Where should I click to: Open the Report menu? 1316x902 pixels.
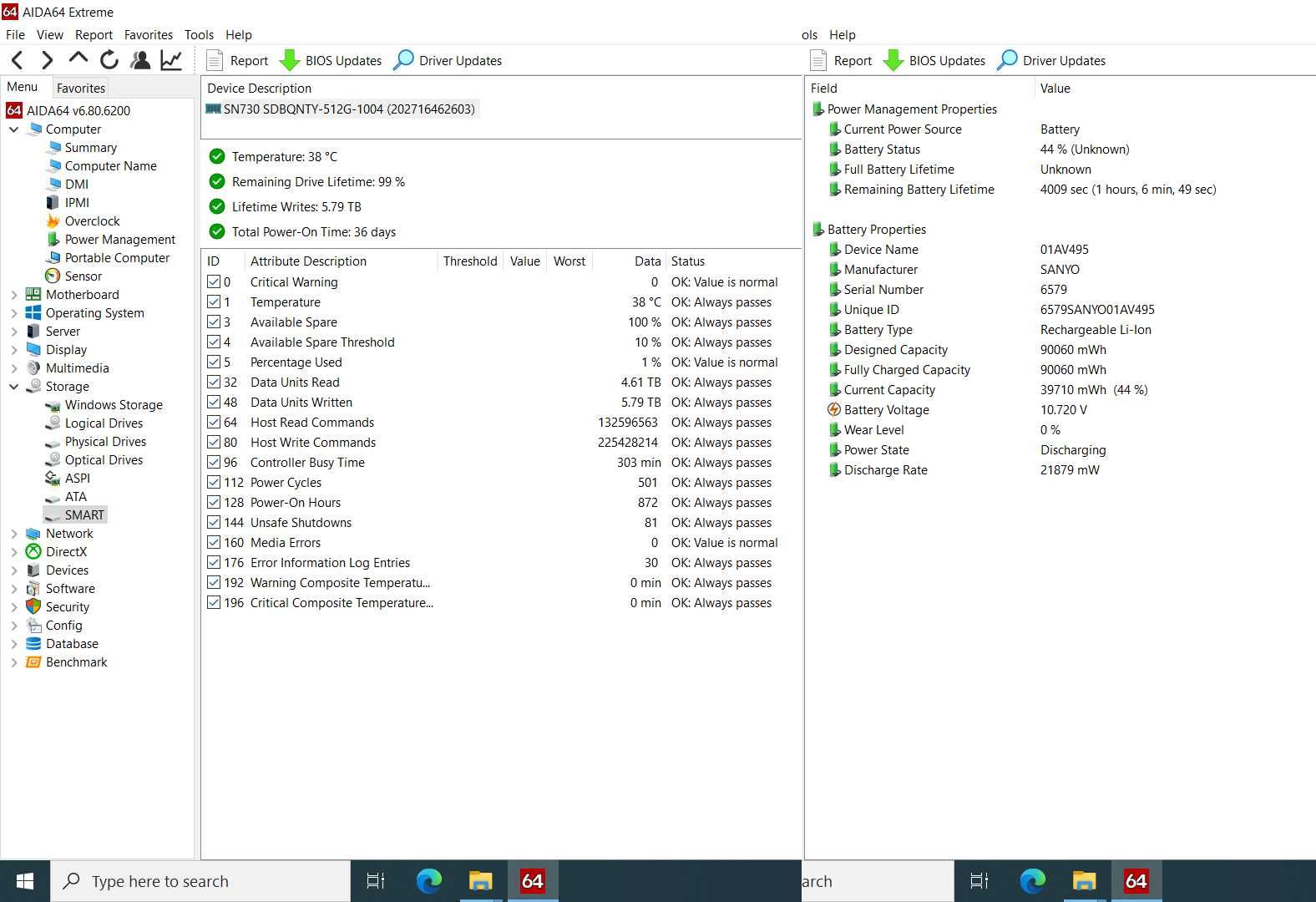point(94,34)
